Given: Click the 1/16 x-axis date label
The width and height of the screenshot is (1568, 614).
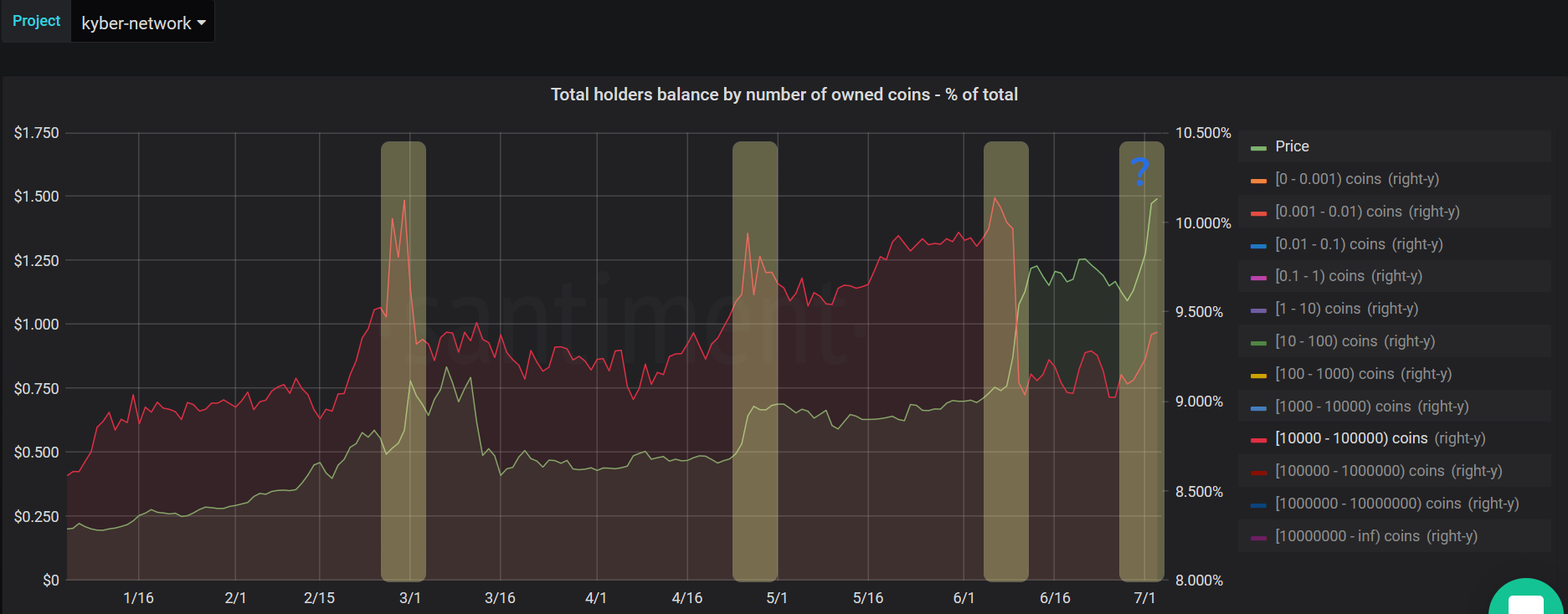Looking at the screenshot, I should [138, 598].
